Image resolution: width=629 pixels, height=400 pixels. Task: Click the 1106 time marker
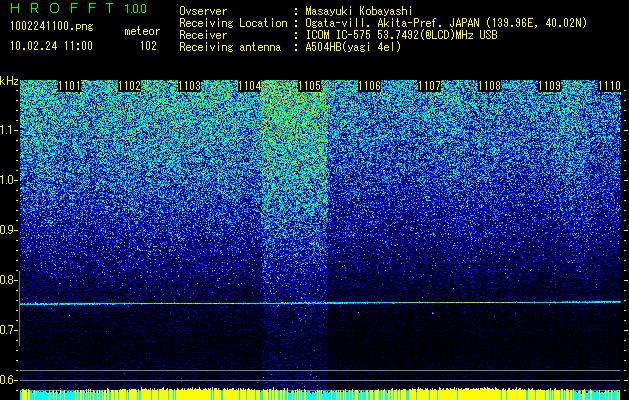pos(369,86)
